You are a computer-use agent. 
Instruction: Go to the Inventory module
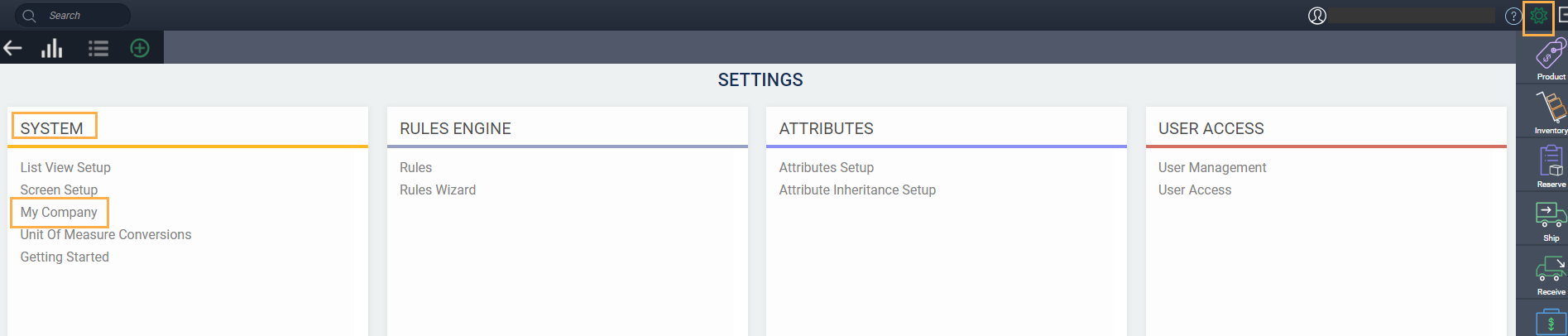1550,113
